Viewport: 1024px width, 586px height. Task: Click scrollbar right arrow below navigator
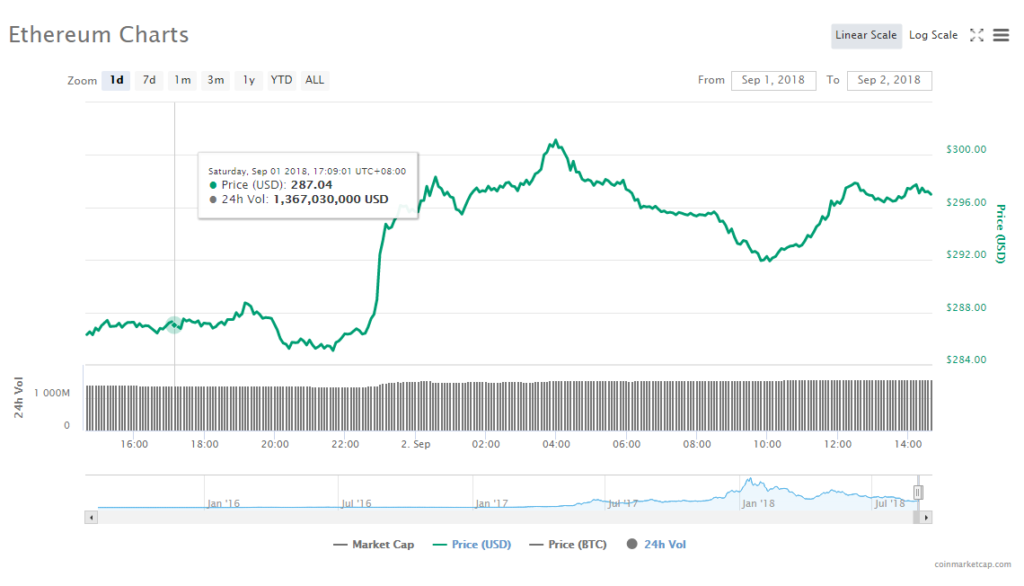point(926,517)
